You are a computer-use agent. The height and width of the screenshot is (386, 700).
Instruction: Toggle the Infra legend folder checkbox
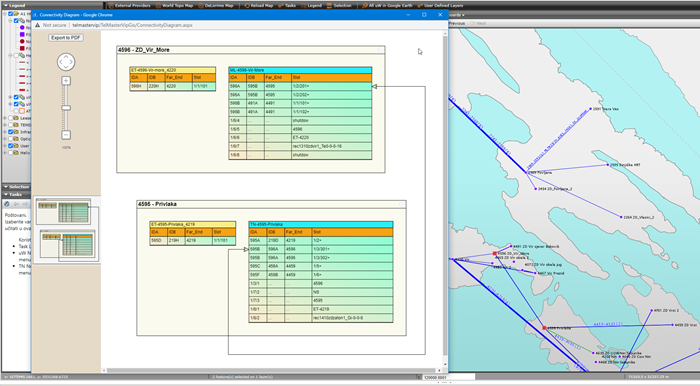pyautogui.click(x=11, y=132)
